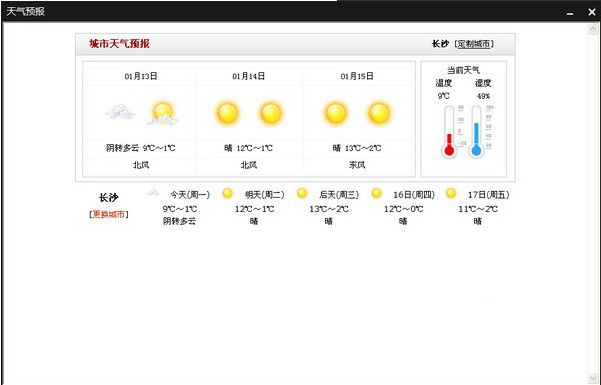Select the 01月13日 date header

pos(141,76)
